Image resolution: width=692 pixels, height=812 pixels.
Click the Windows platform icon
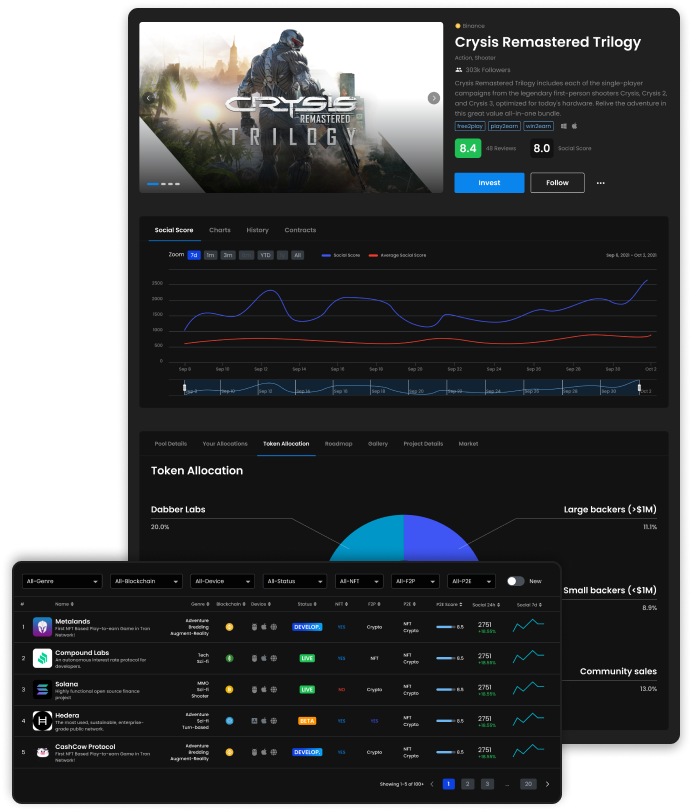564,126
